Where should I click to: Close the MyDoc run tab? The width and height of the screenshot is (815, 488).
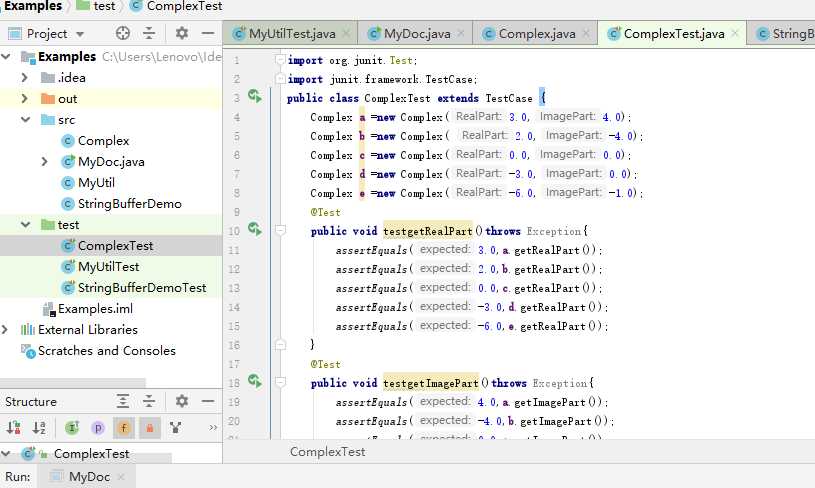coord(121,477)
